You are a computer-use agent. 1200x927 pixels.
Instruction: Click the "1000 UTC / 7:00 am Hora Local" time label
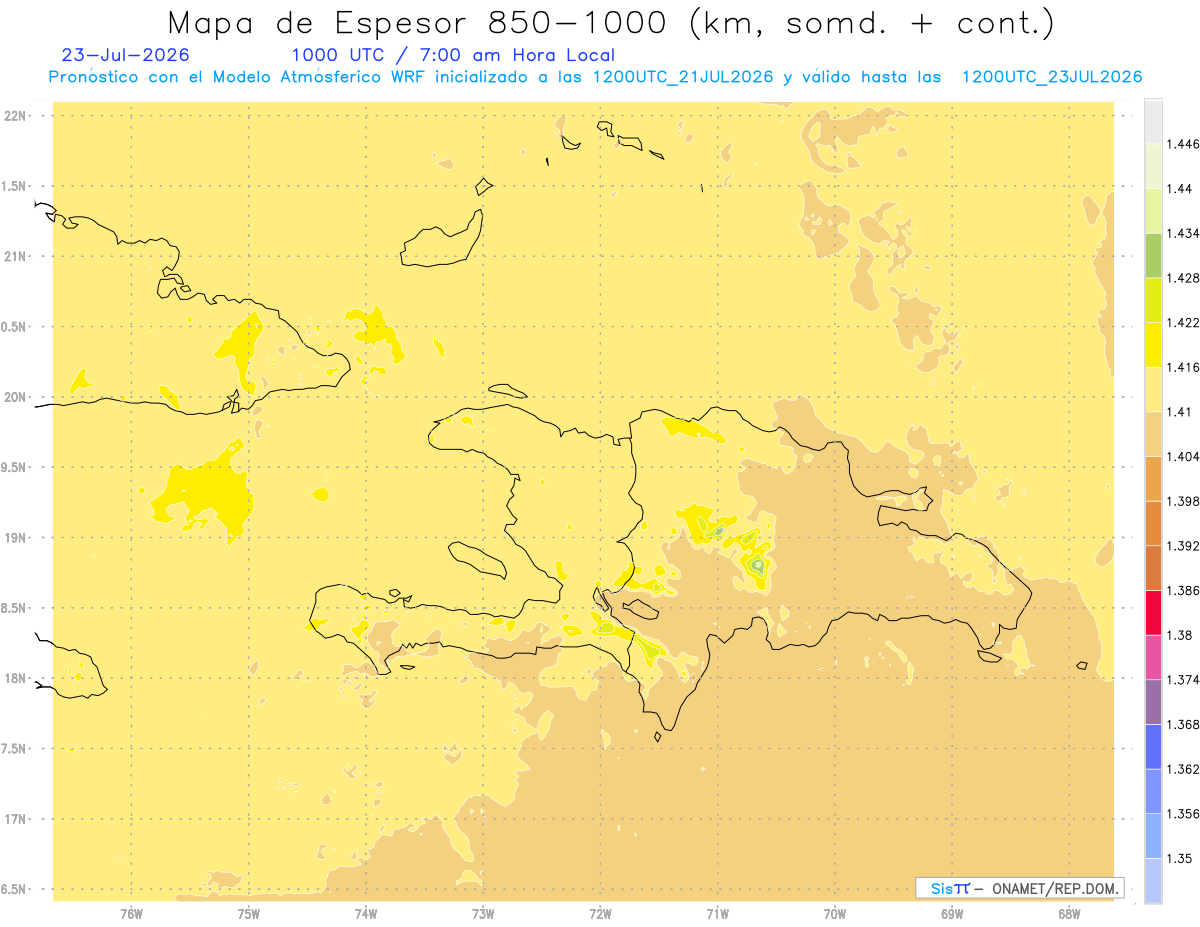tap(453, 55)
